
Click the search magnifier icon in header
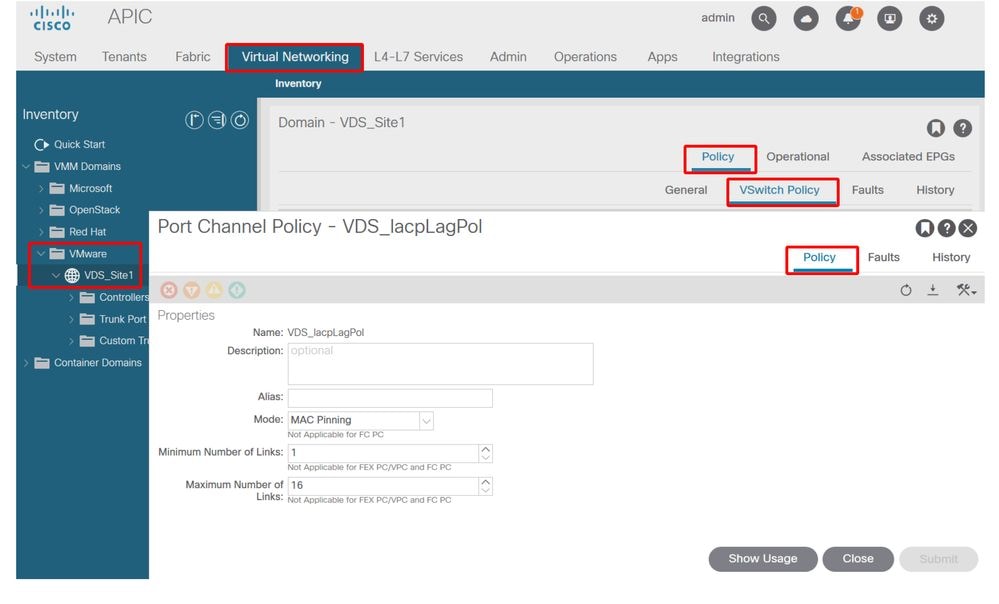pos(763,18)
